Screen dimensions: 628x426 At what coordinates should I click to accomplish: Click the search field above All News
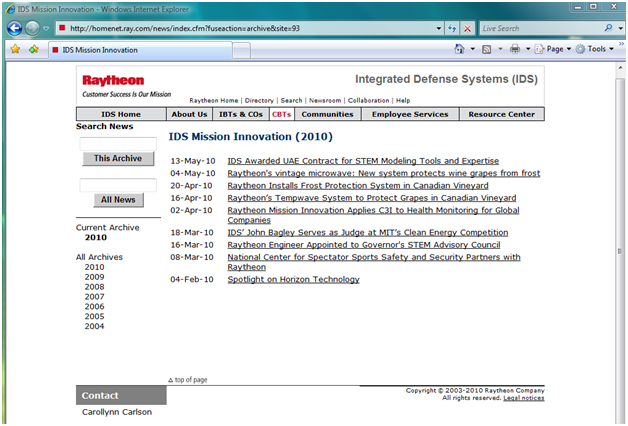[118, 185]
